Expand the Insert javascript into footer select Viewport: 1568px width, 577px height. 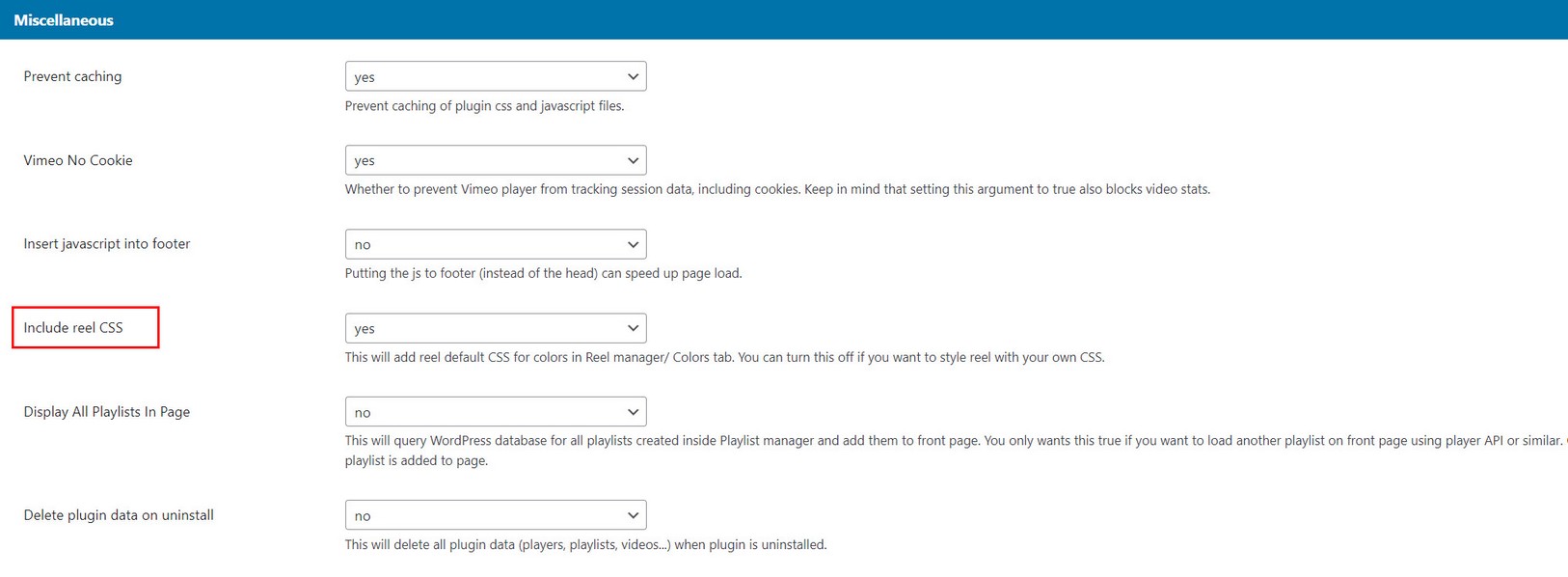[495, 244]
